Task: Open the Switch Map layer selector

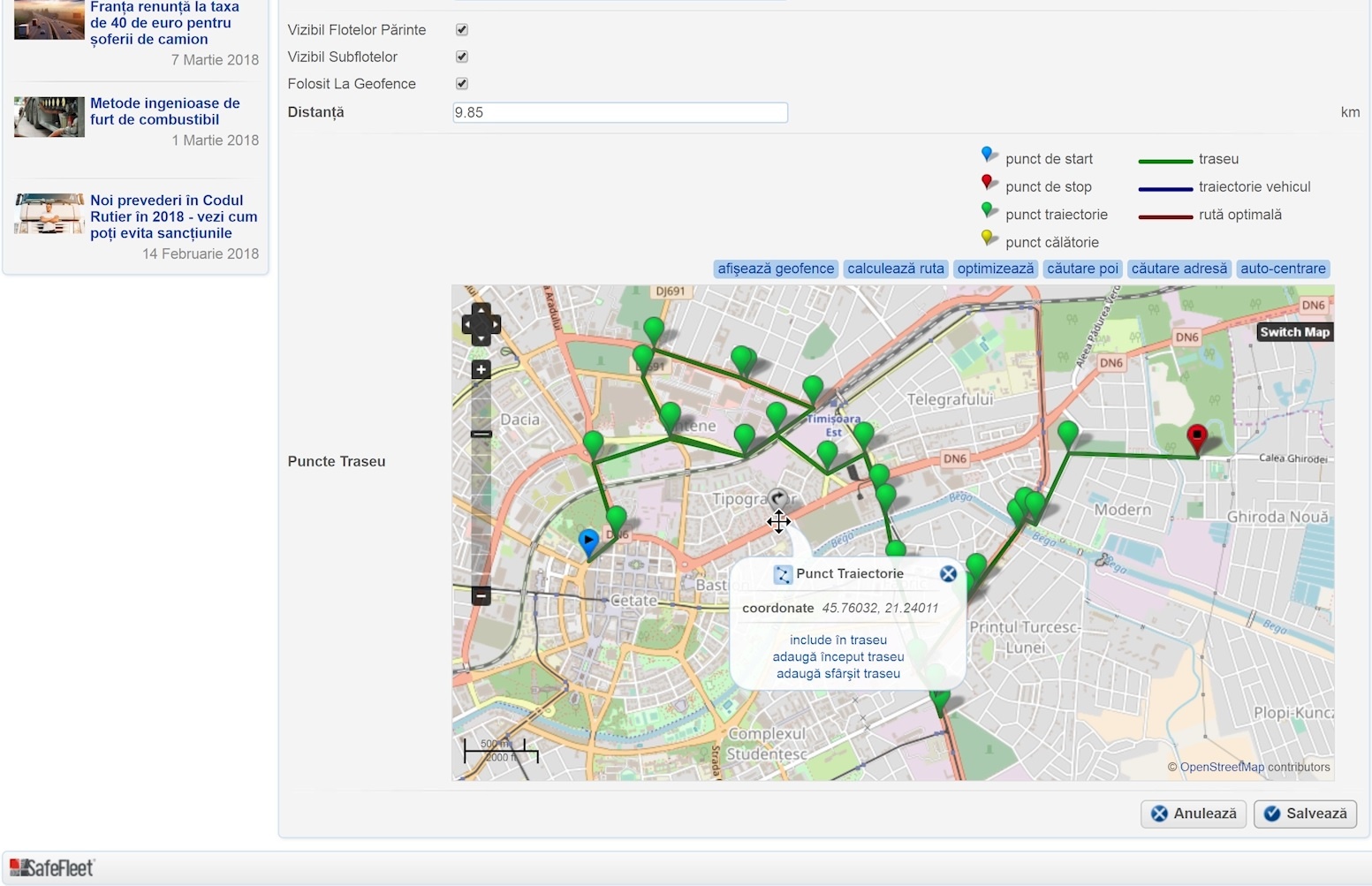Action: [1294, 332]
